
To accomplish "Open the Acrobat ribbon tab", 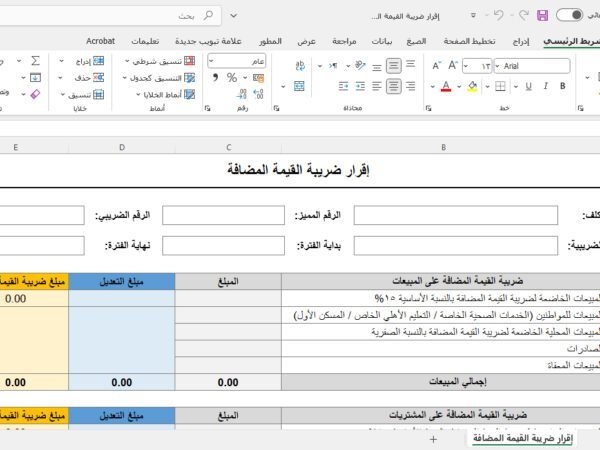I will 100,41.
